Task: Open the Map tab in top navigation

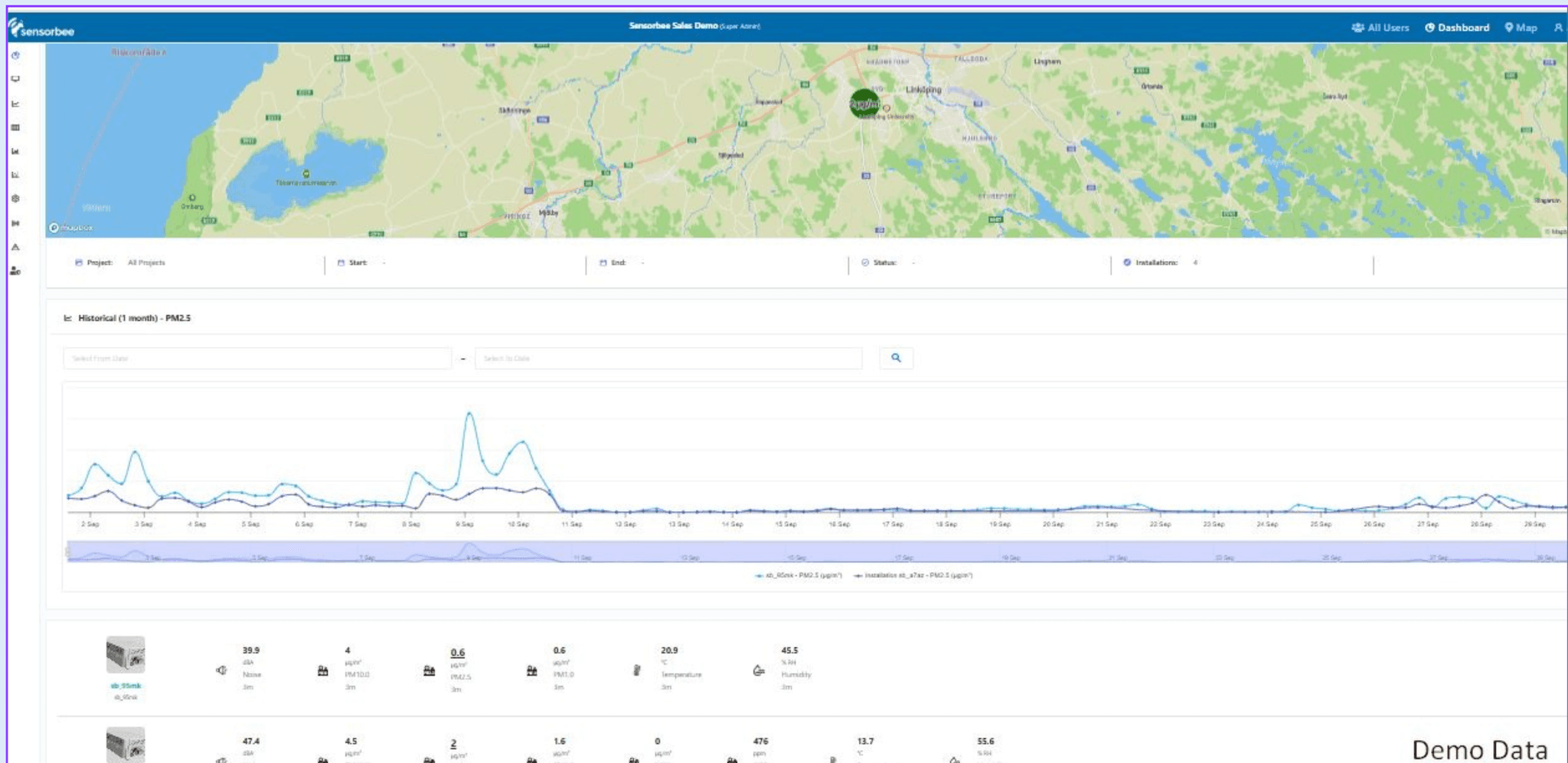Action: coord(1521,28)
